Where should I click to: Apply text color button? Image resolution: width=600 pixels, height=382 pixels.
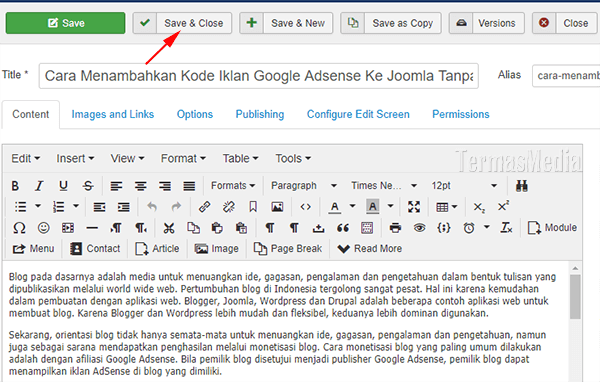pyautogui.click(x=334, y=207)
